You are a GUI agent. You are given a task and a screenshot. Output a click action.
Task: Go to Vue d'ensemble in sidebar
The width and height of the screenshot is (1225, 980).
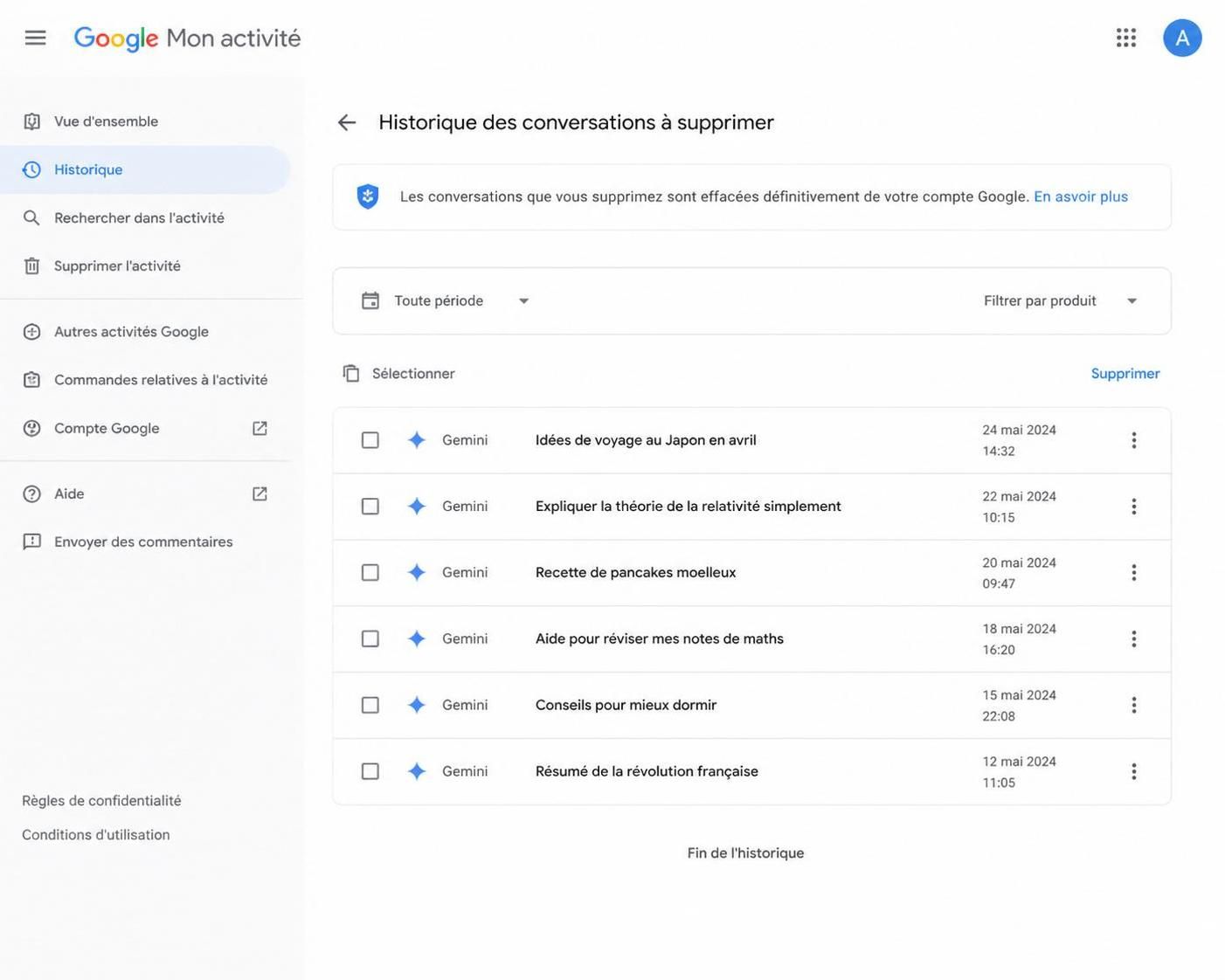click(x=144, y=121)
